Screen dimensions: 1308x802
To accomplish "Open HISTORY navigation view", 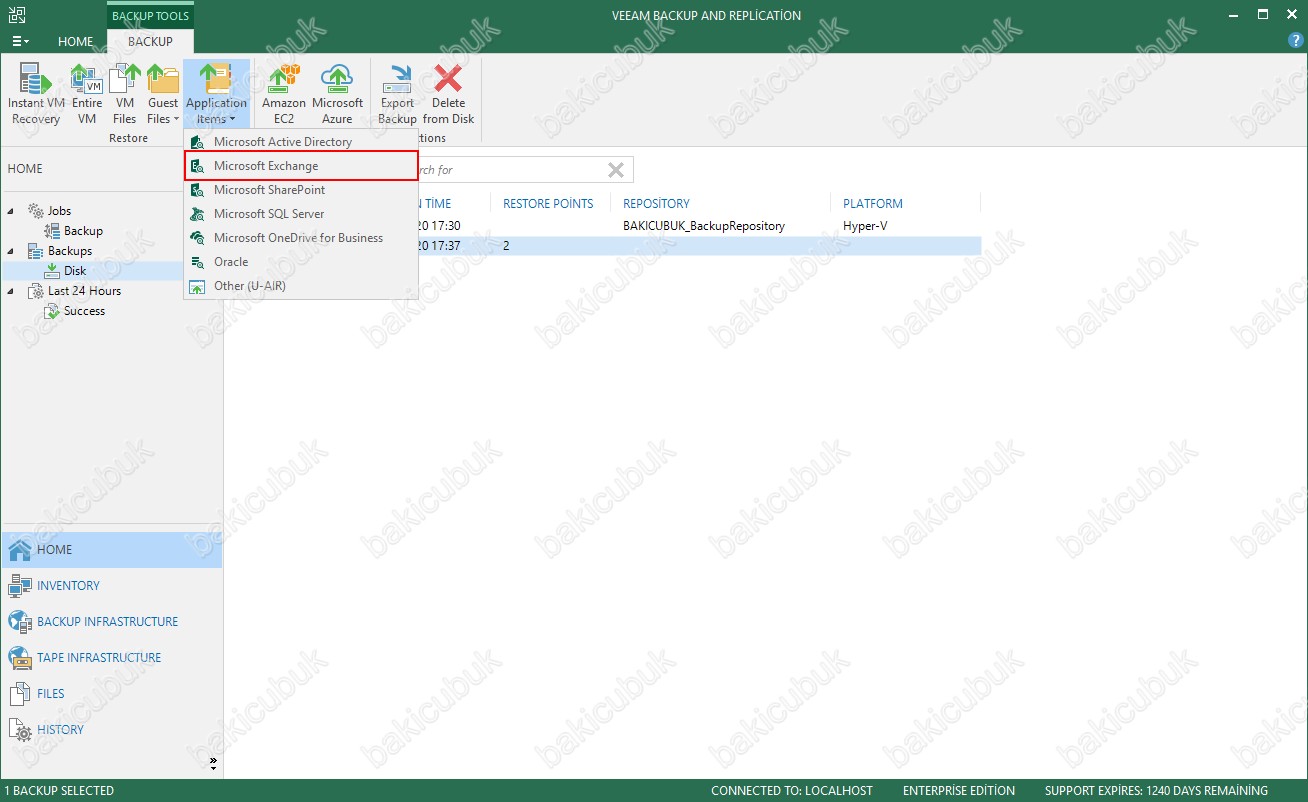I will click(x=111, y=730).
